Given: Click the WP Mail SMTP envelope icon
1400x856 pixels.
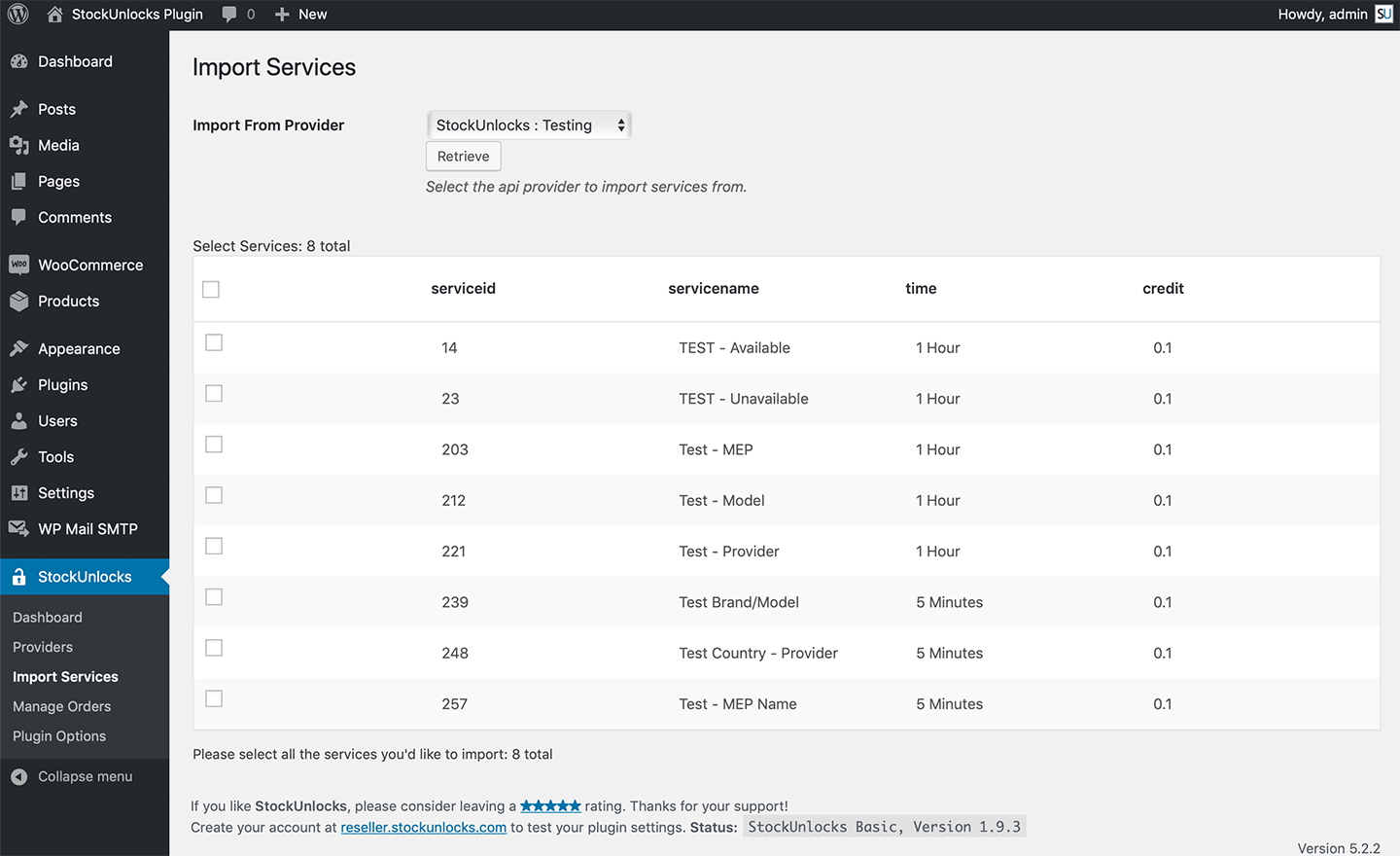Looking at the screenshot, I should 18,529.
